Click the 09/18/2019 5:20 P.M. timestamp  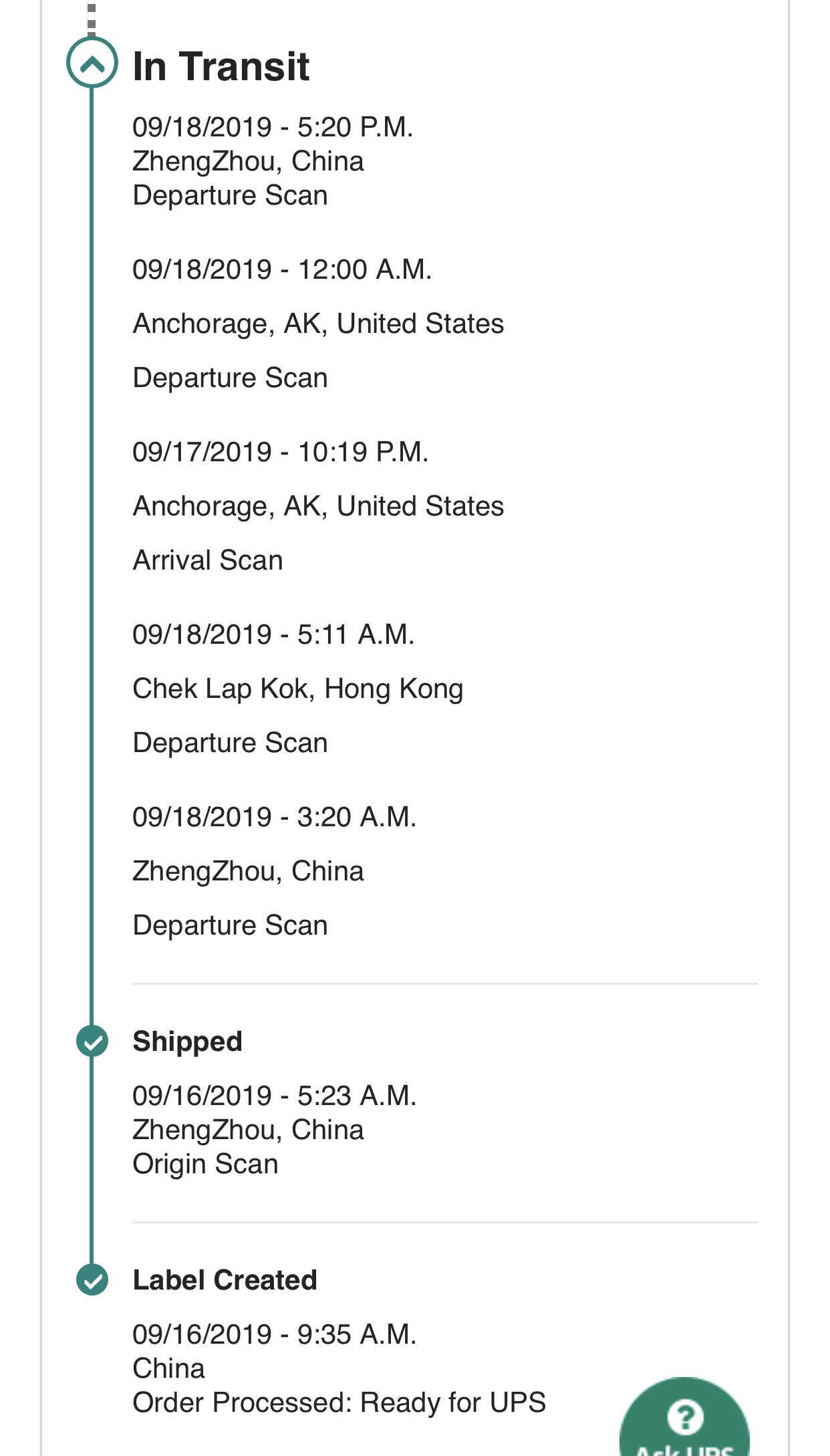click(273, 127)
